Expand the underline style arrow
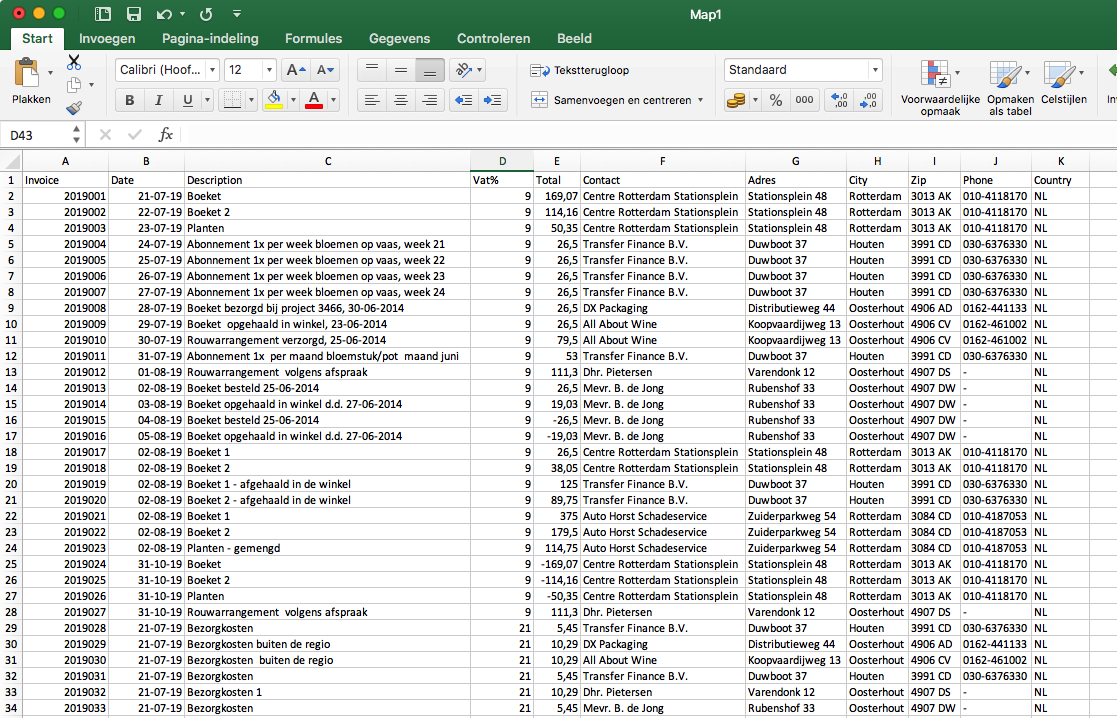Viewport: 1117px width, 718px height. [207, 100]
